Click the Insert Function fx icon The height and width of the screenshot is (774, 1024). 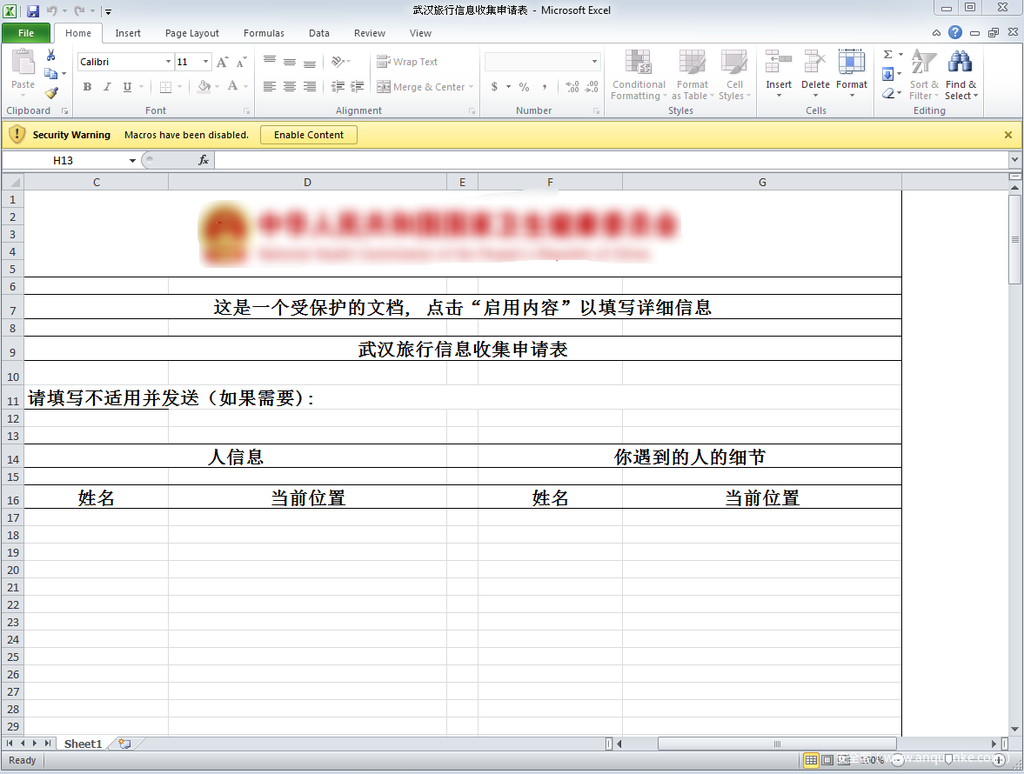click(x=203, y=160)
